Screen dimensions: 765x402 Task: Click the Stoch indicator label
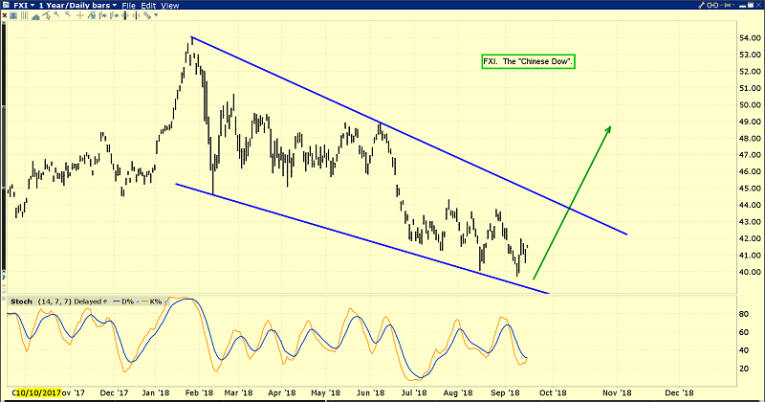pyautogui.click(x=21, y=302)
